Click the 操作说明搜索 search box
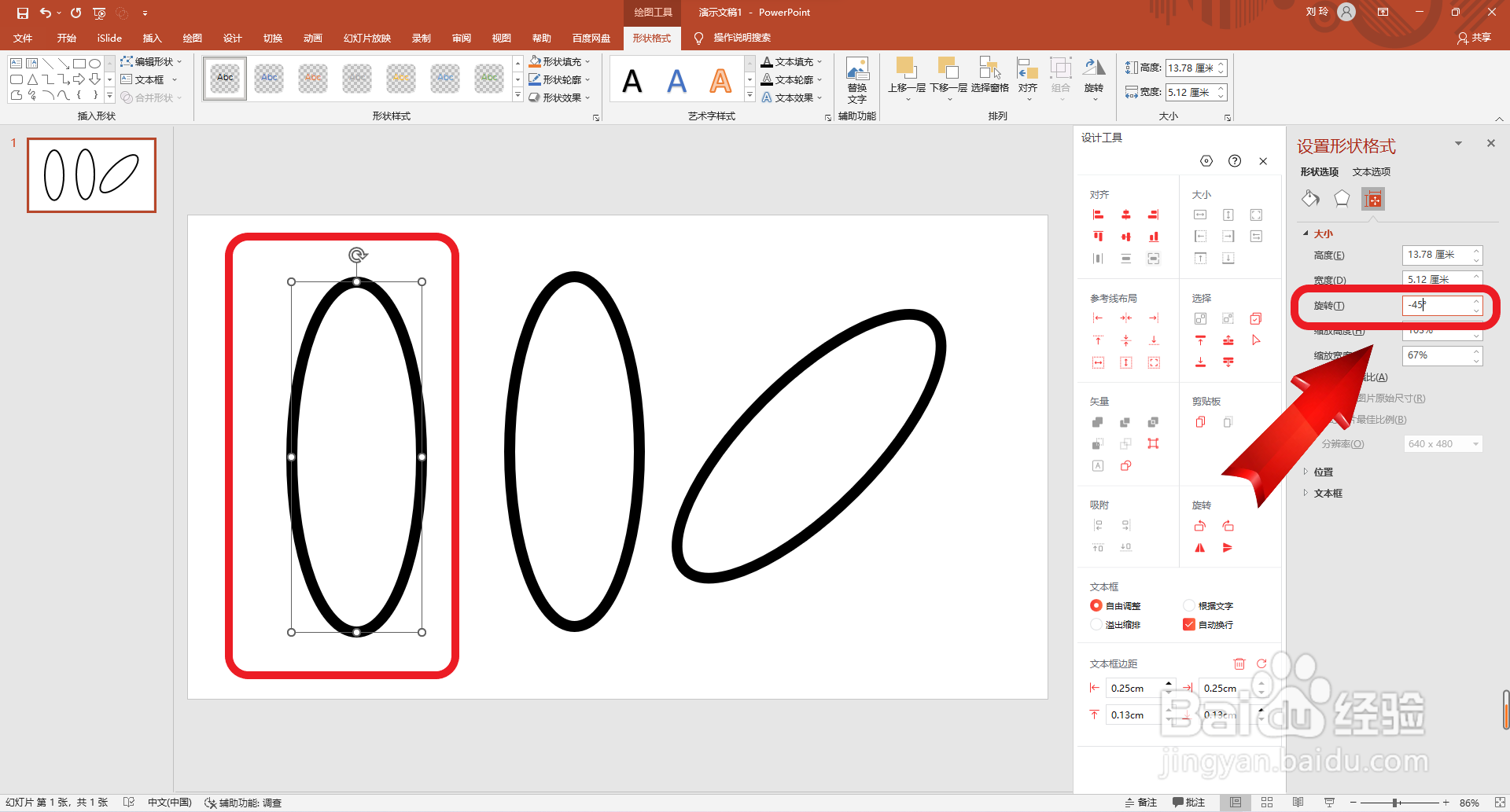 coord(742,38)
